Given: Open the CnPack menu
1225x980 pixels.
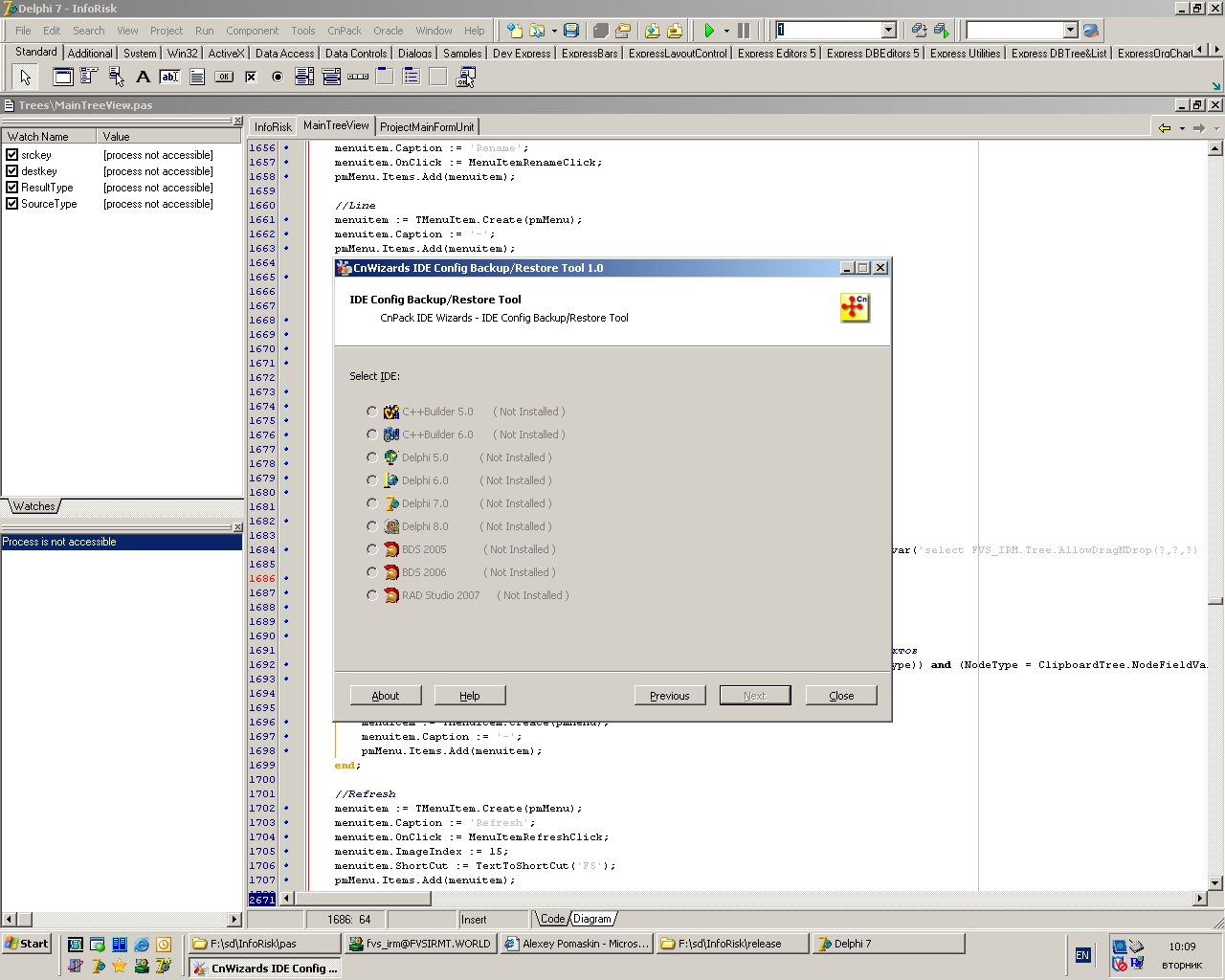Looking at the screenshot, I should [345, 31].
